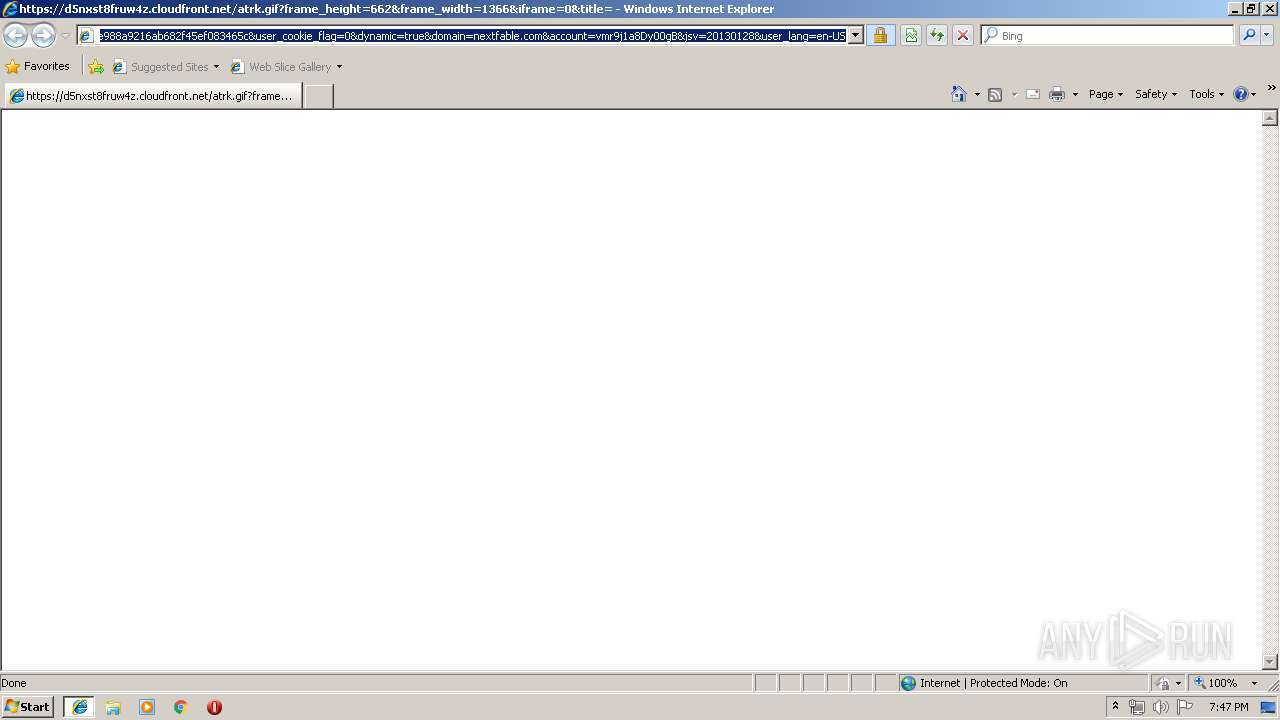The width and height of the screenshot is (1280, 720).
Task: Open the Safety menu
Action: (x=1156, y=94)
